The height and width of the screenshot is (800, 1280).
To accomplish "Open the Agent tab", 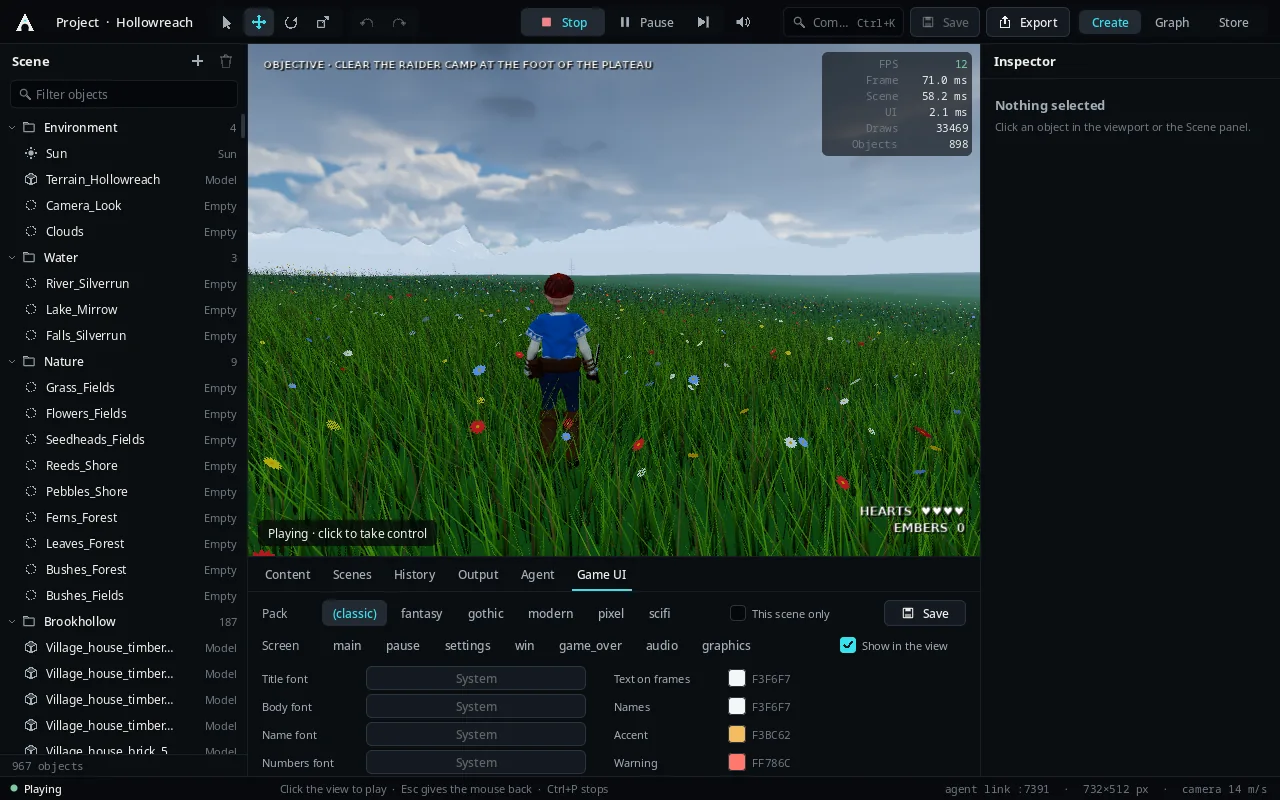I will point(537,574).
